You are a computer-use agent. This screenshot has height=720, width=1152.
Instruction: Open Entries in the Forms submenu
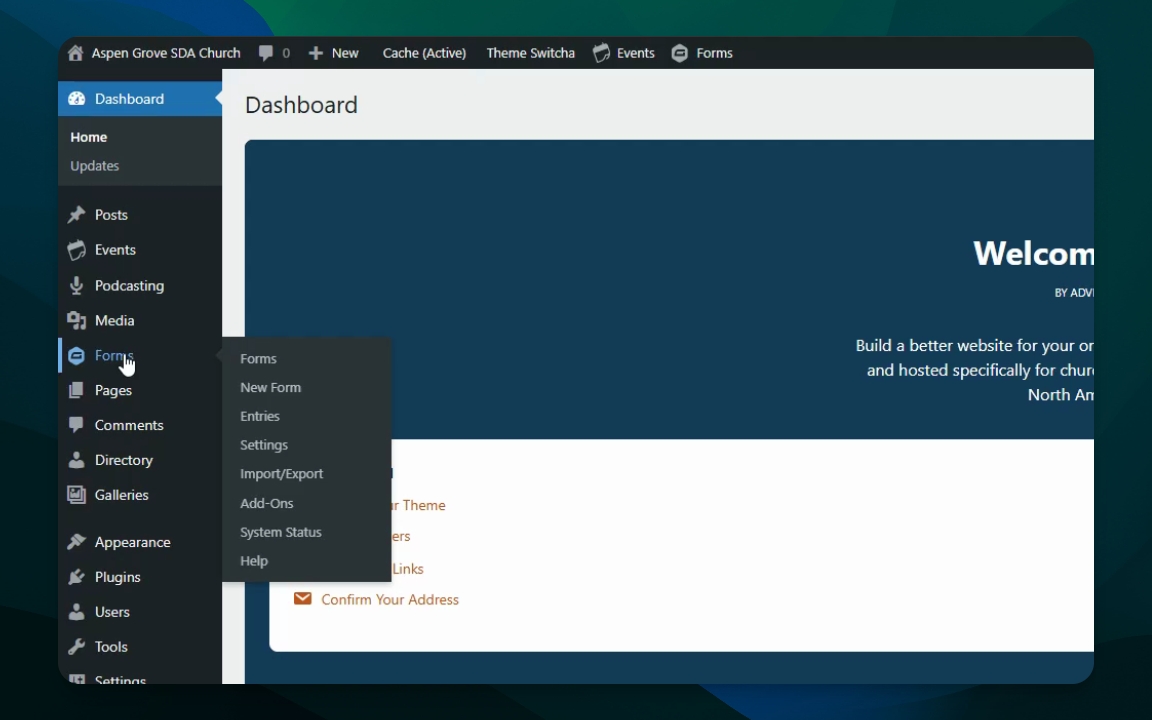(260, 416)
